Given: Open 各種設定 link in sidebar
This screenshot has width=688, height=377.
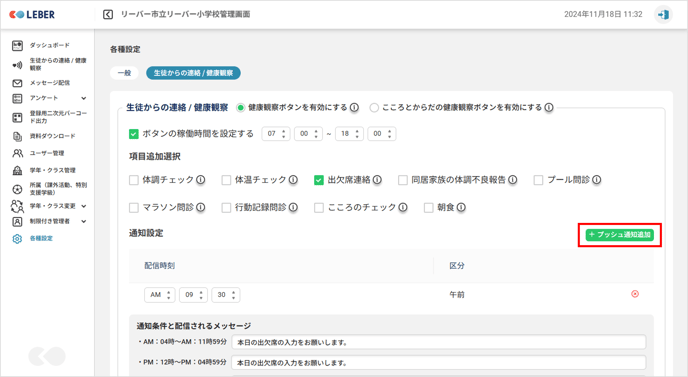Looking at the screenshot, I should pos(41,239).
